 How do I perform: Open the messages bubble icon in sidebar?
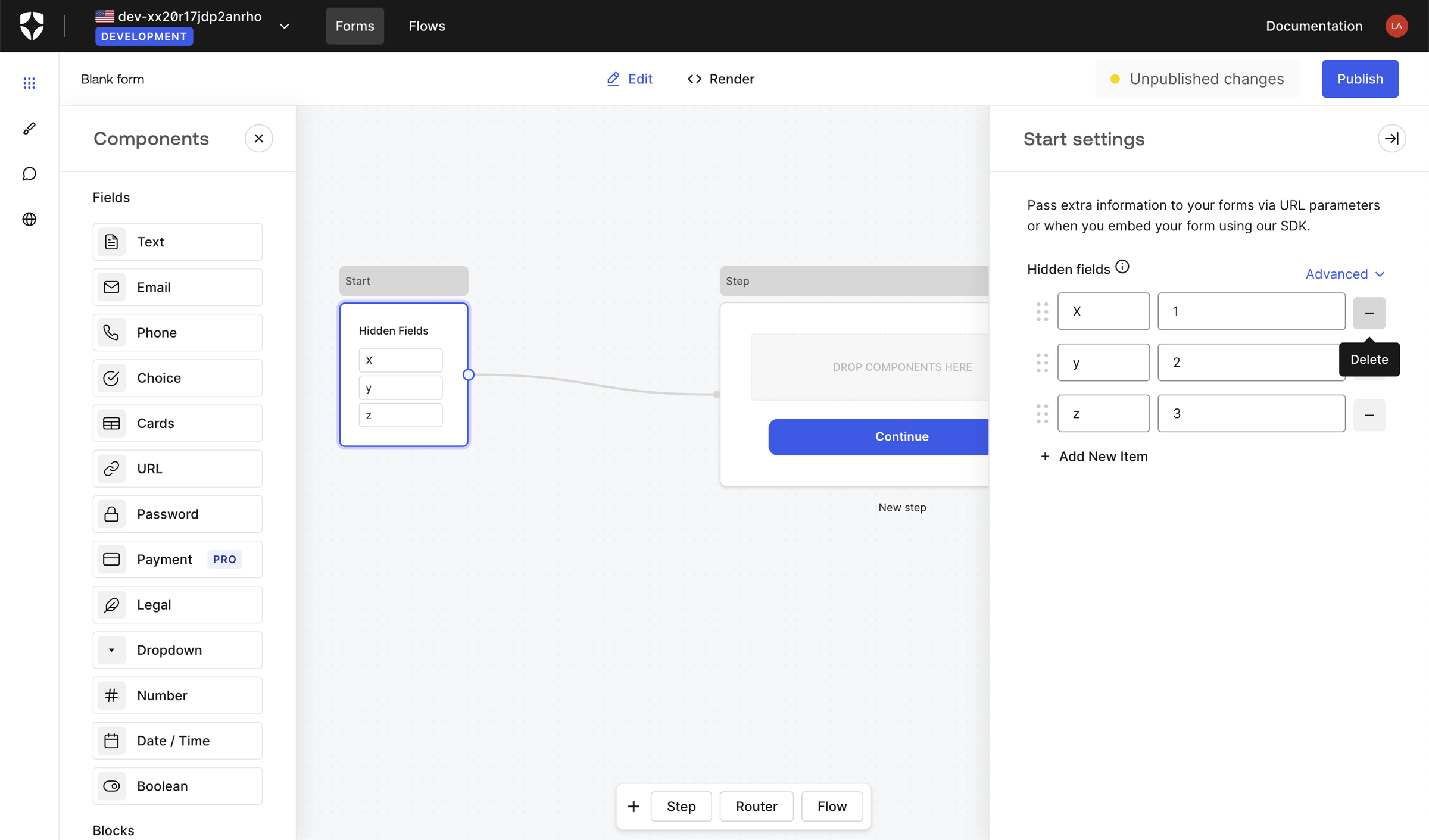[29, 174]
